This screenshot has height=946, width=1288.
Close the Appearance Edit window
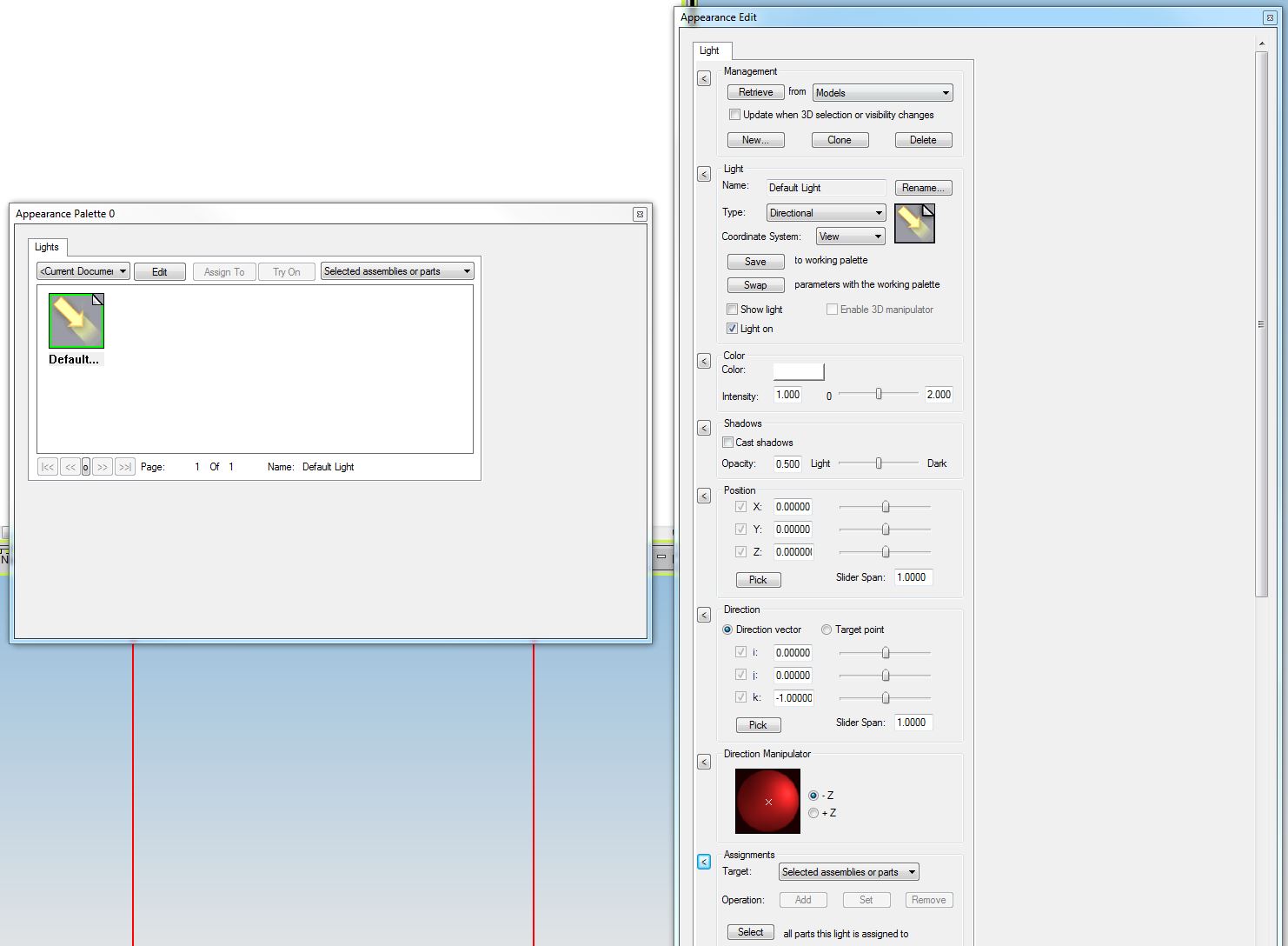point(1270,17)
